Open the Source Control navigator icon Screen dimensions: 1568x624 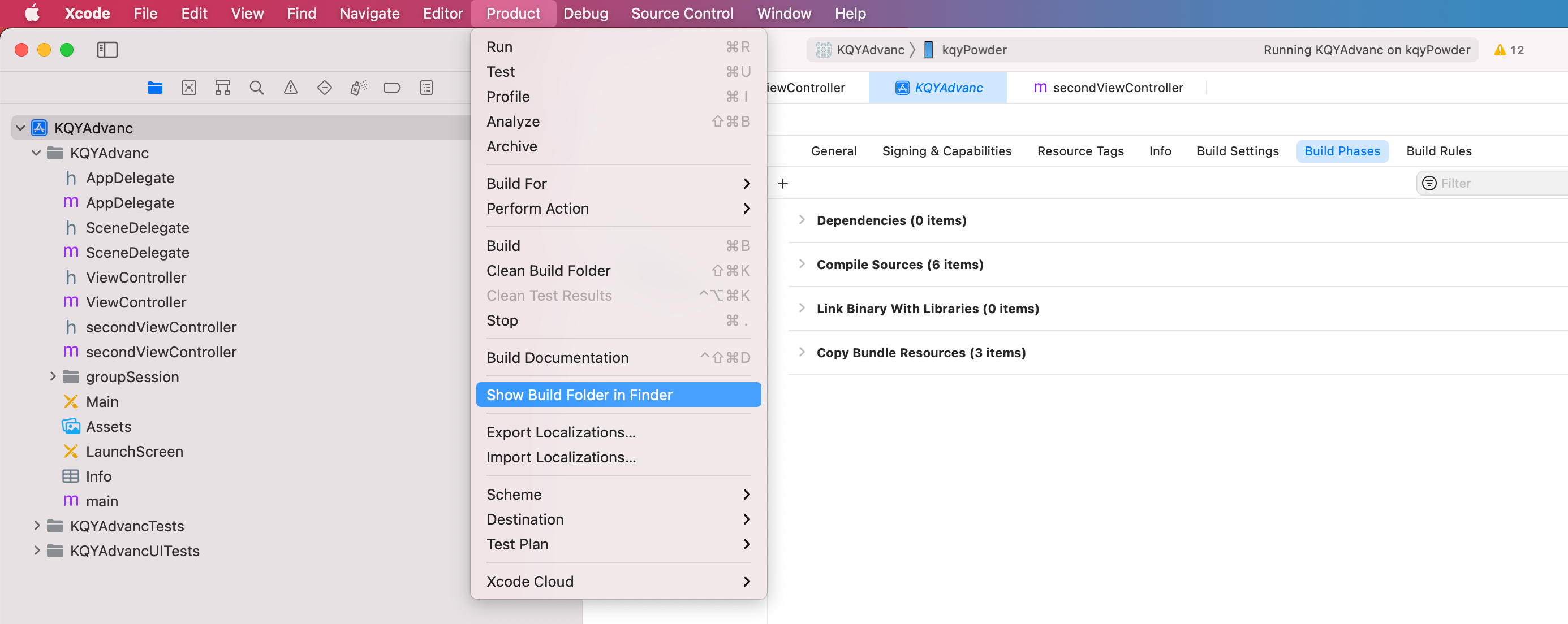click(x=189, y=88)
